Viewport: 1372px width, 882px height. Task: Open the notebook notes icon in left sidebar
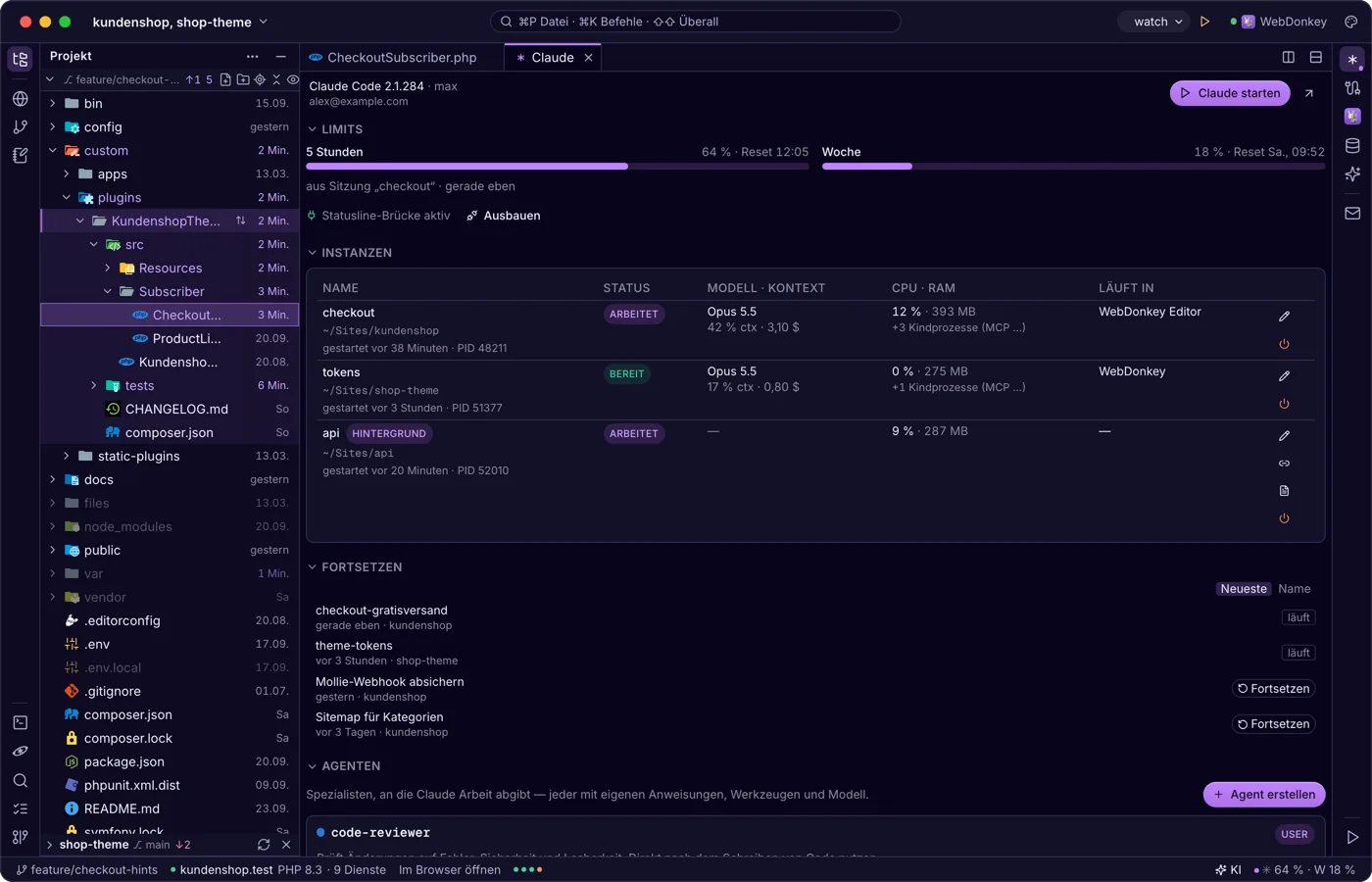(x=20, y=155)
